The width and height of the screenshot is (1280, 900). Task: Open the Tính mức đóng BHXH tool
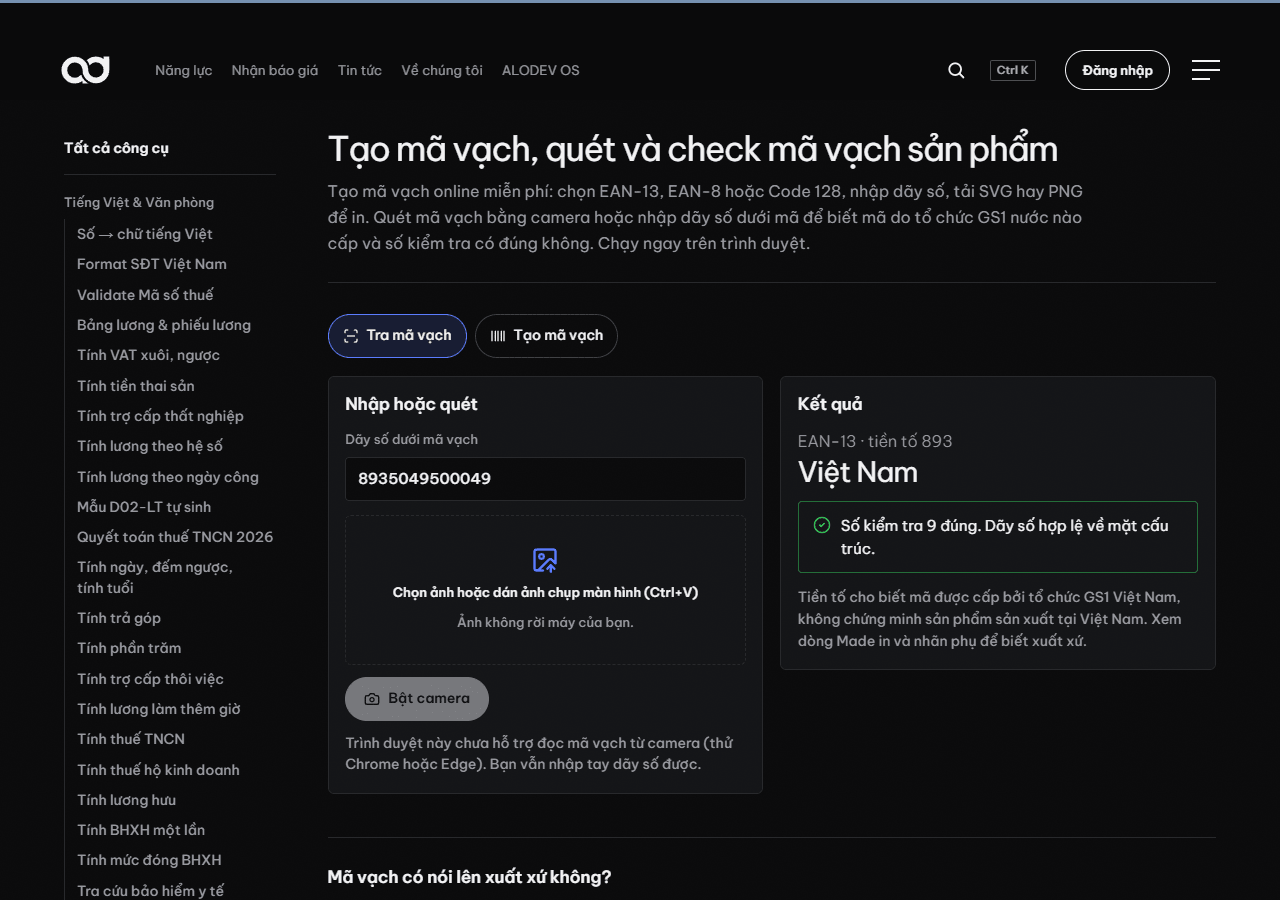pos(149,860)
